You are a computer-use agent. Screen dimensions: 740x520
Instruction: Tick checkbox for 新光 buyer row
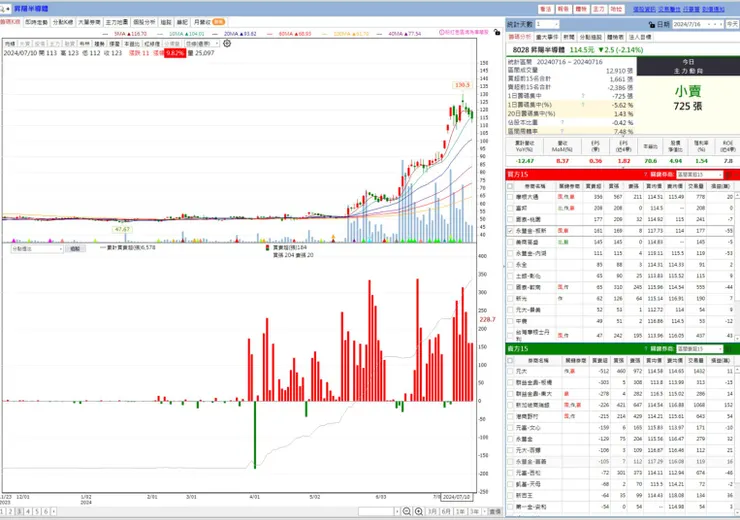510,299
